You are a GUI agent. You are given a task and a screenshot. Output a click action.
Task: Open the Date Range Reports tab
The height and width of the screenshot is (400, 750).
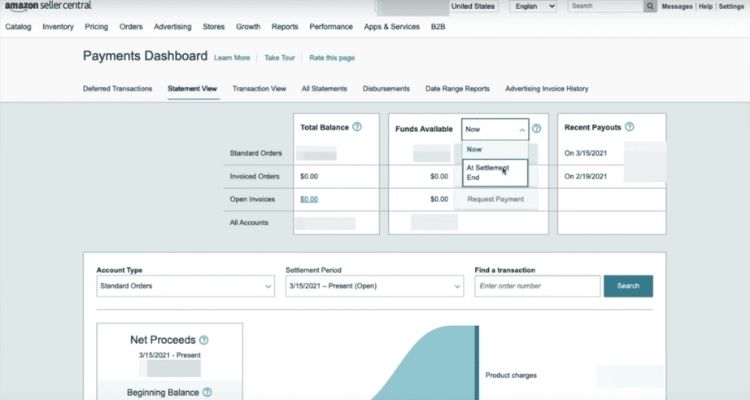[x=457, y=89]
